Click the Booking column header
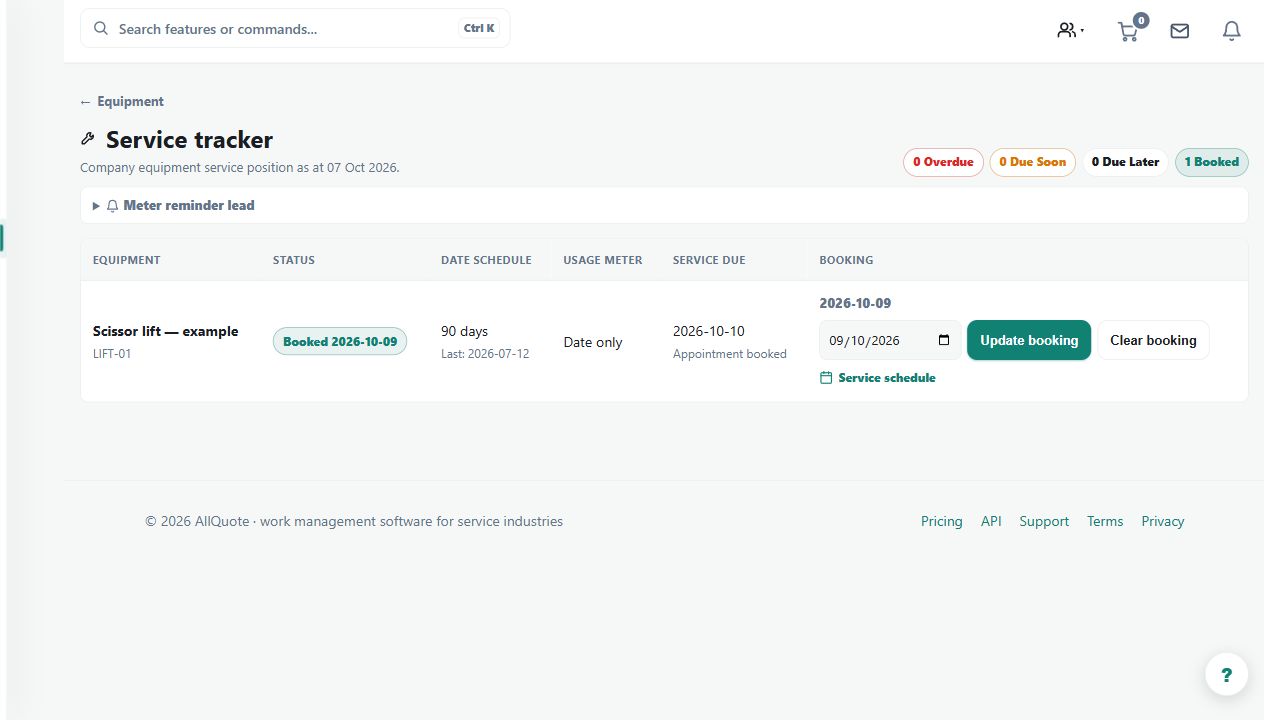The width and height of the screenshot is (1264, 720). tap(846, 260)
